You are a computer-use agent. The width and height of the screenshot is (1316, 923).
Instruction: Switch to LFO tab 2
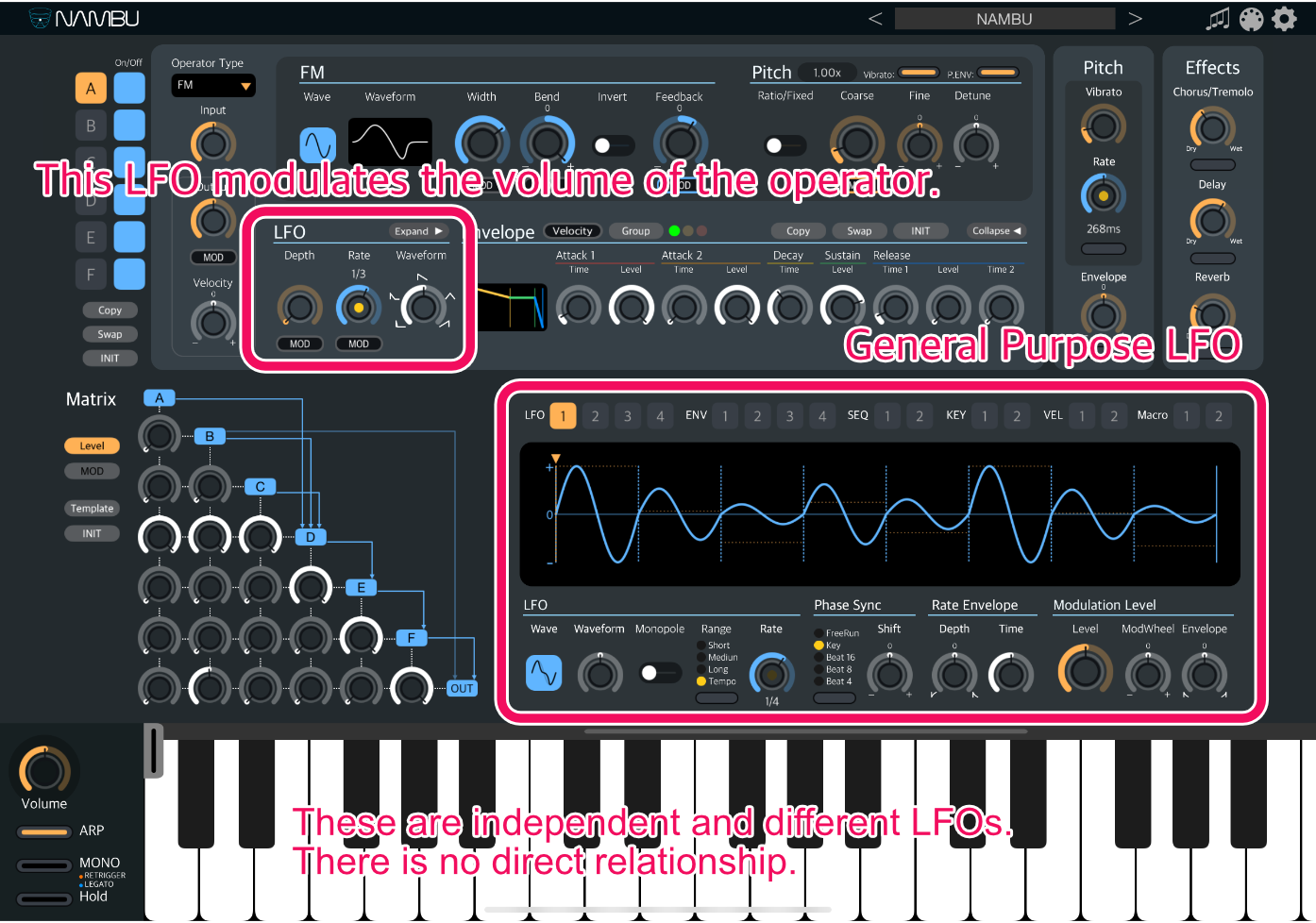pos(595,416)
